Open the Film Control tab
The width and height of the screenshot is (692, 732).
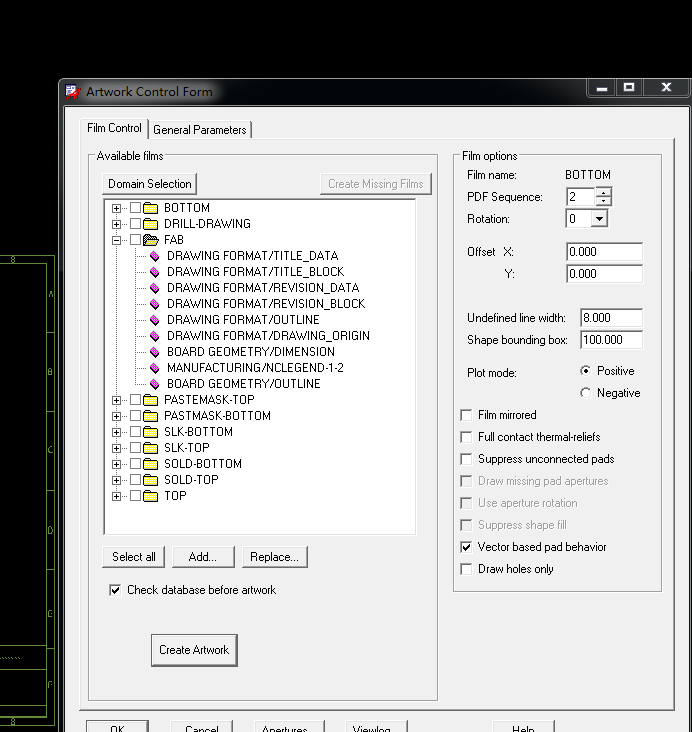click(115, 128)
